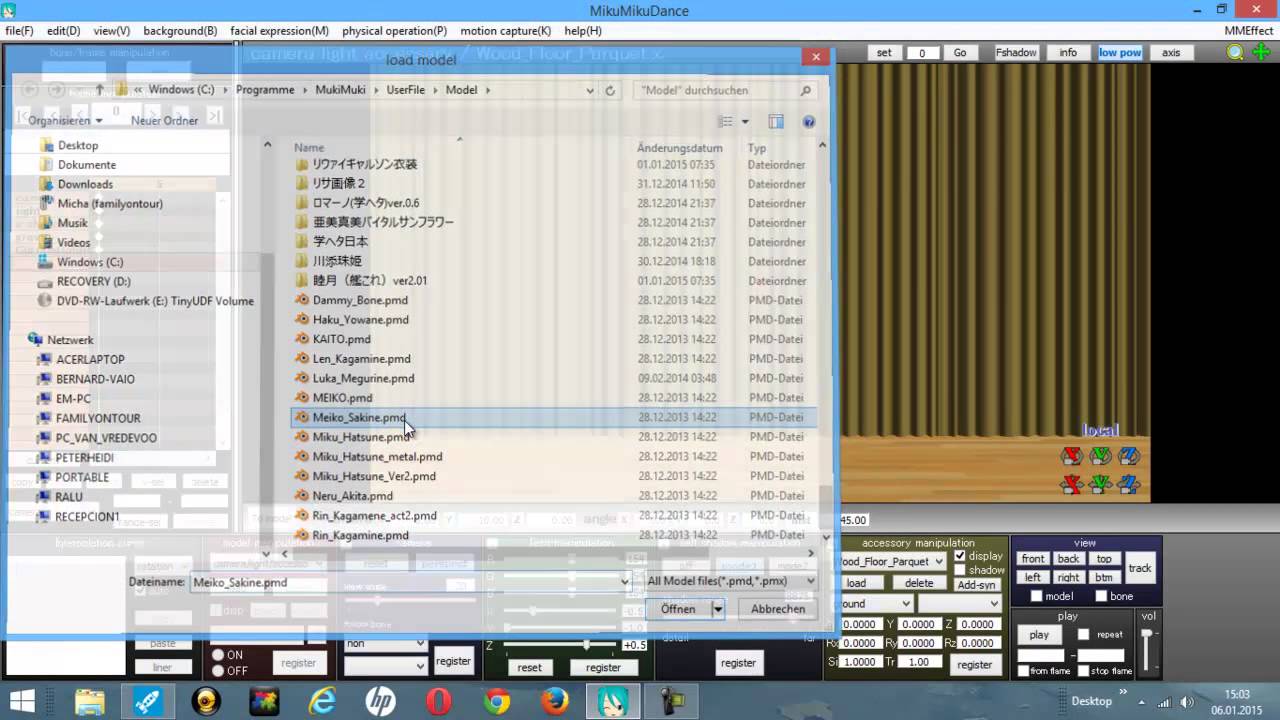
Task: Toggle the accessory shadow checkbox
Action: point(960,570)
